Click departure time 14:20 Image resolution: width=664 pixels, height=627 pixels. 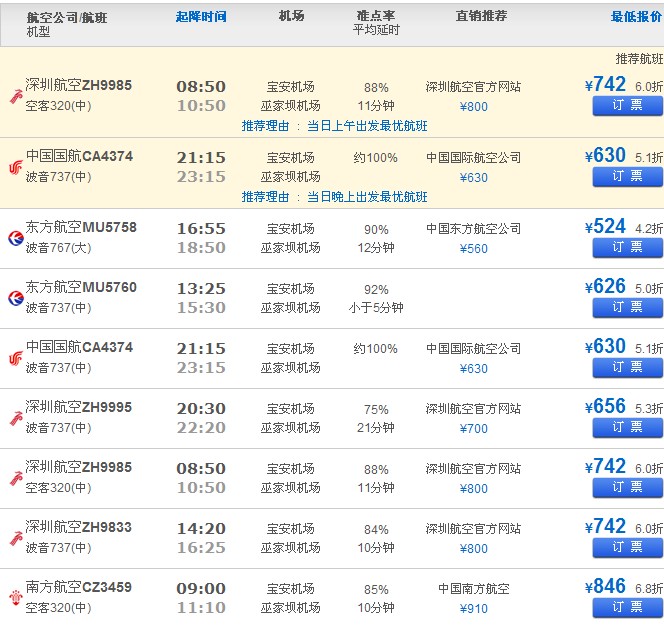pos(201,528)
